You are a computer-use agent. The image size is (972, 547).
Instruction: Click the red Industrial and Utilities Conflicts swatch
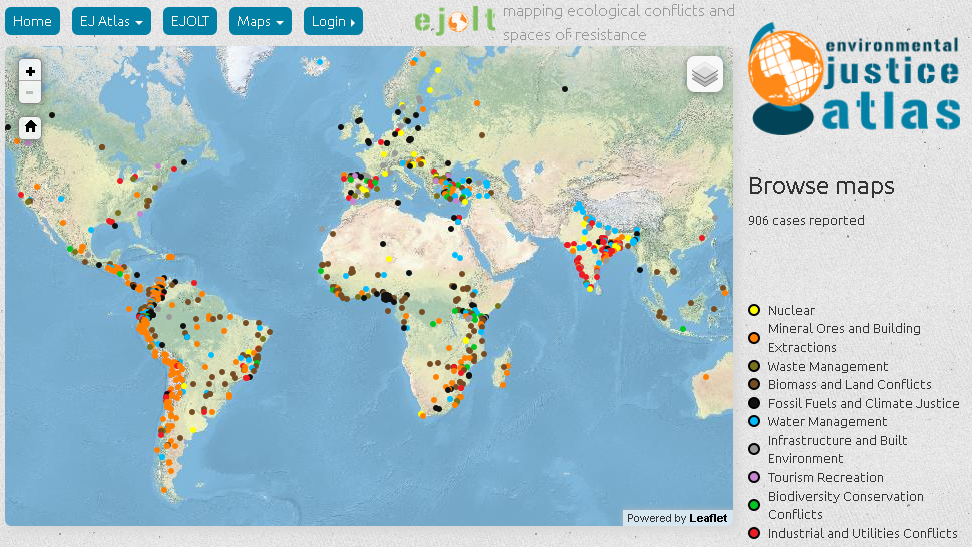click(754, 533)
